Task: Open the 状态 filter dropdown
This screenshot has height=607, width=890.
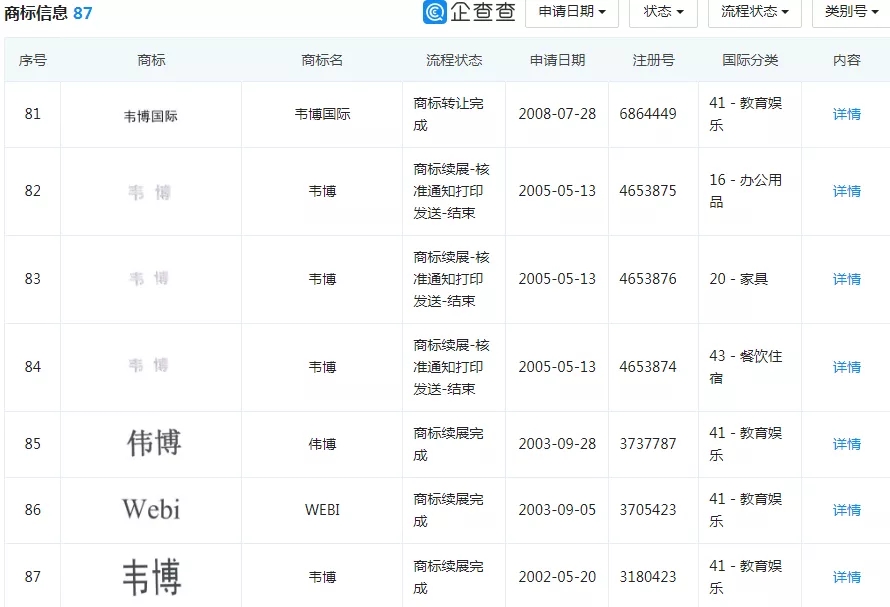Action: click(662, 14)
